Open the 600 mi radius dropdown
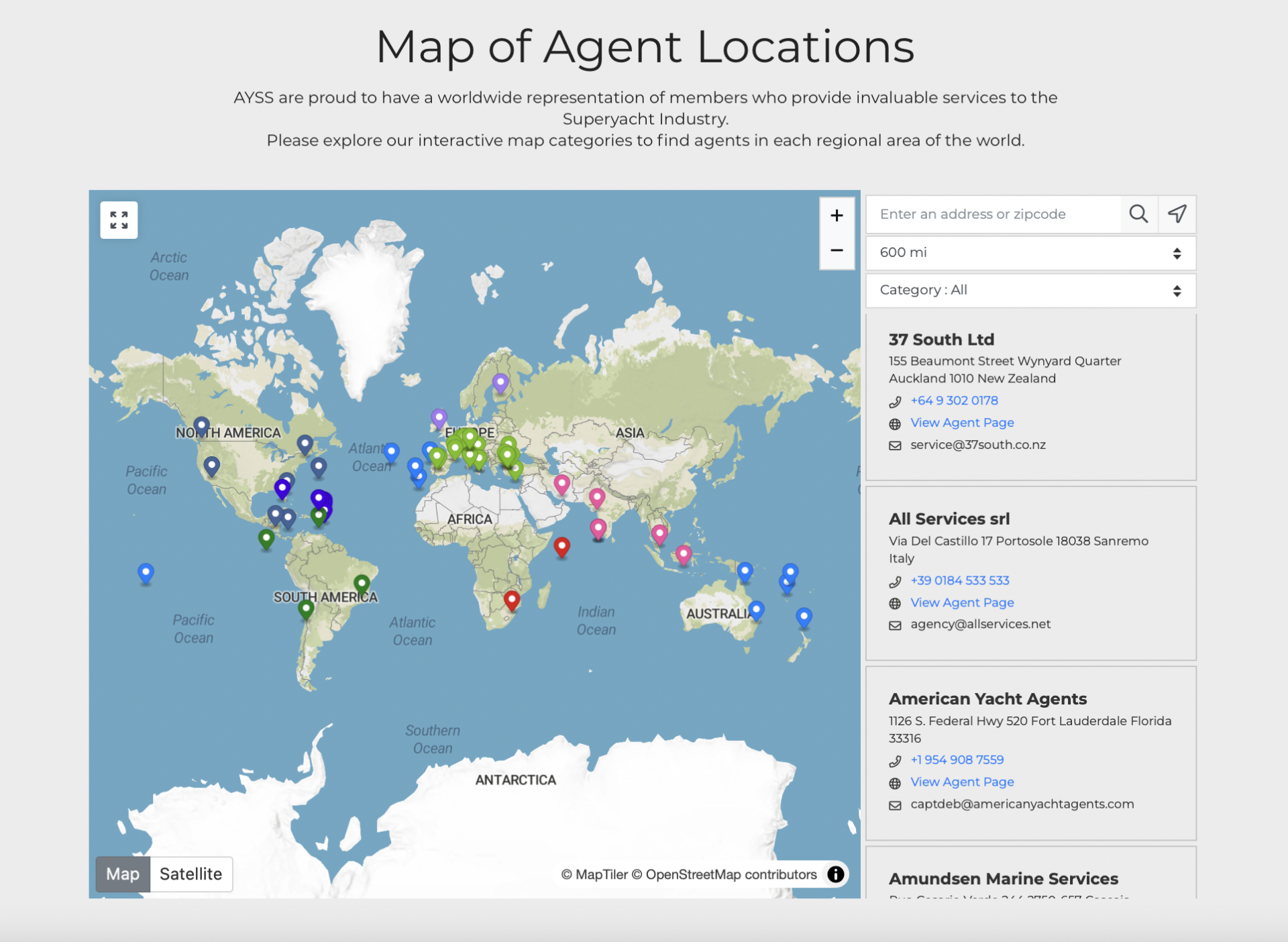Screen dimensions: 1288x942 tap(1030, 252)
